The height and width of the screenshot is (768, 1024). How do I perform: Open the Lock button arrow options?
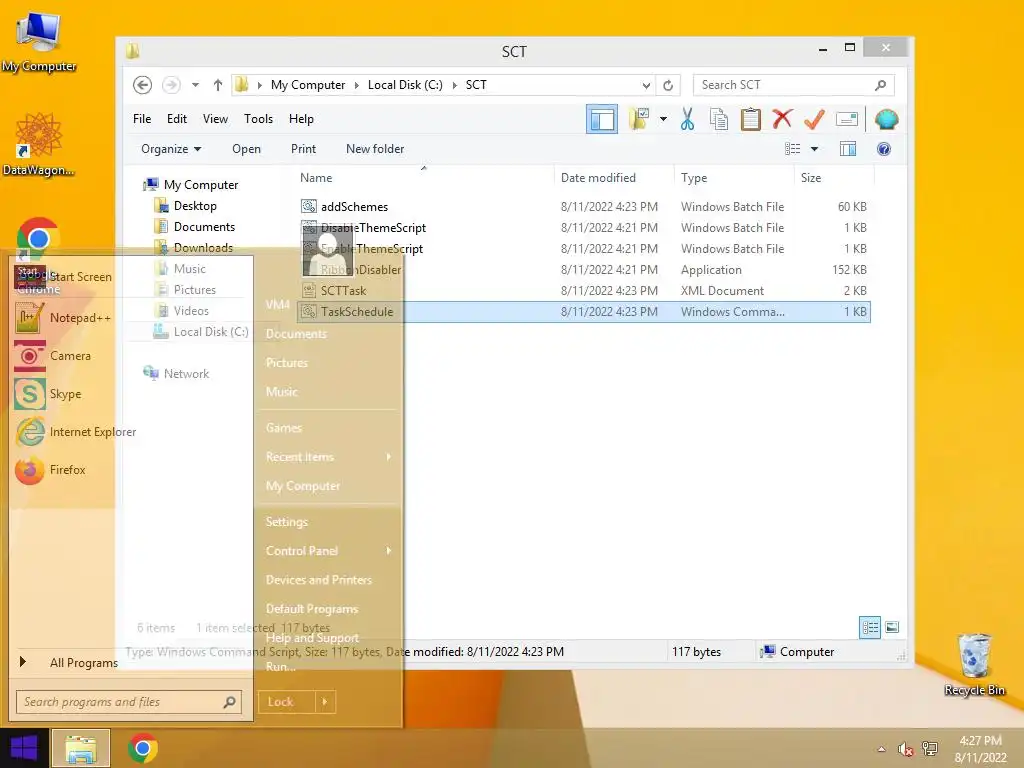325,702
